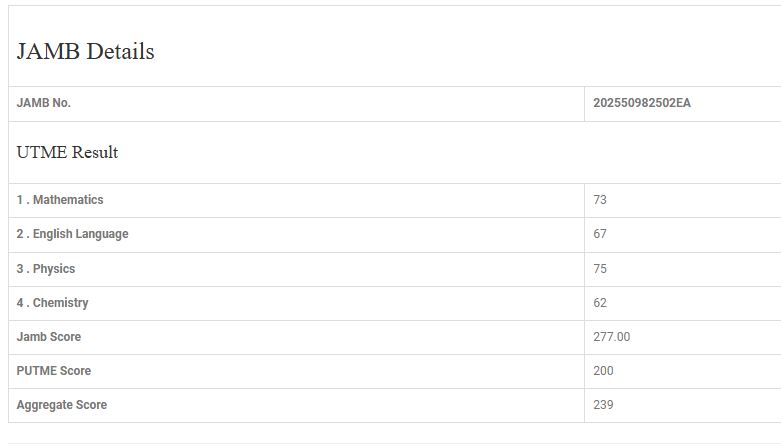This screenshot has height=448, width=781.
Task: Select the PUTME Score value 200
Action: (603, 371)
